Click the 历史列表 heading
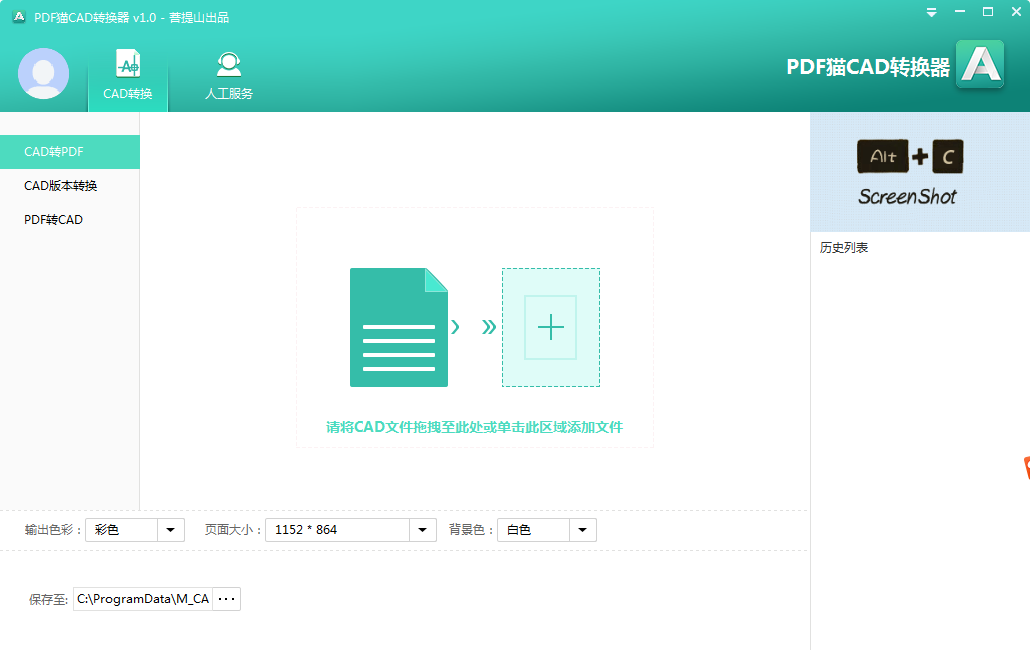Image resolution: width=1030 pixels, height=650 pixels. 844,247
